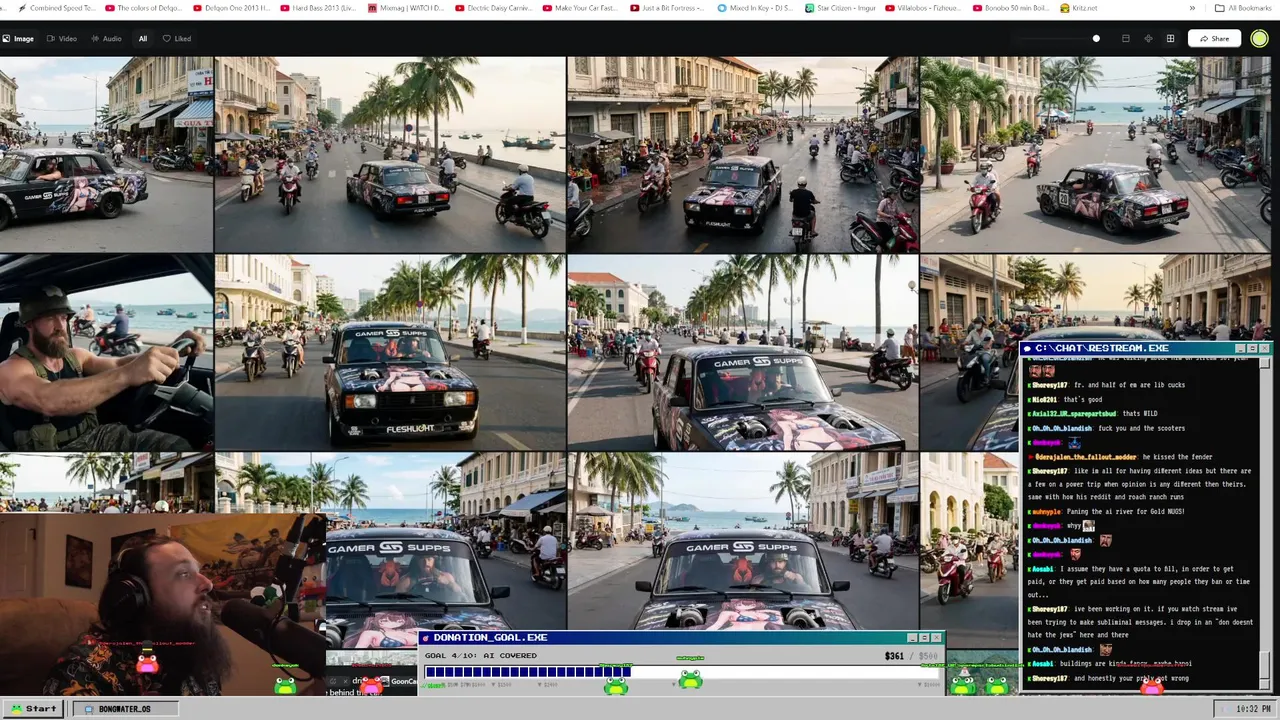Click the flower-shaped layout icon
Screen dimensions: 1280x720
click(x=1148, y=39)
